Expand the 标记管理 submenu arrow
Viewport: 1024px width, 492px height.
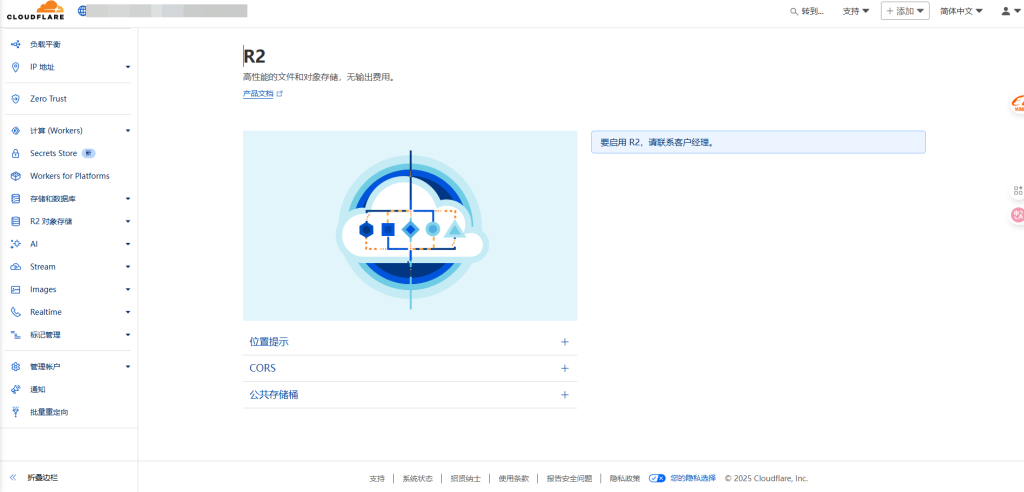pyautogui.click(x=128, y=335)
